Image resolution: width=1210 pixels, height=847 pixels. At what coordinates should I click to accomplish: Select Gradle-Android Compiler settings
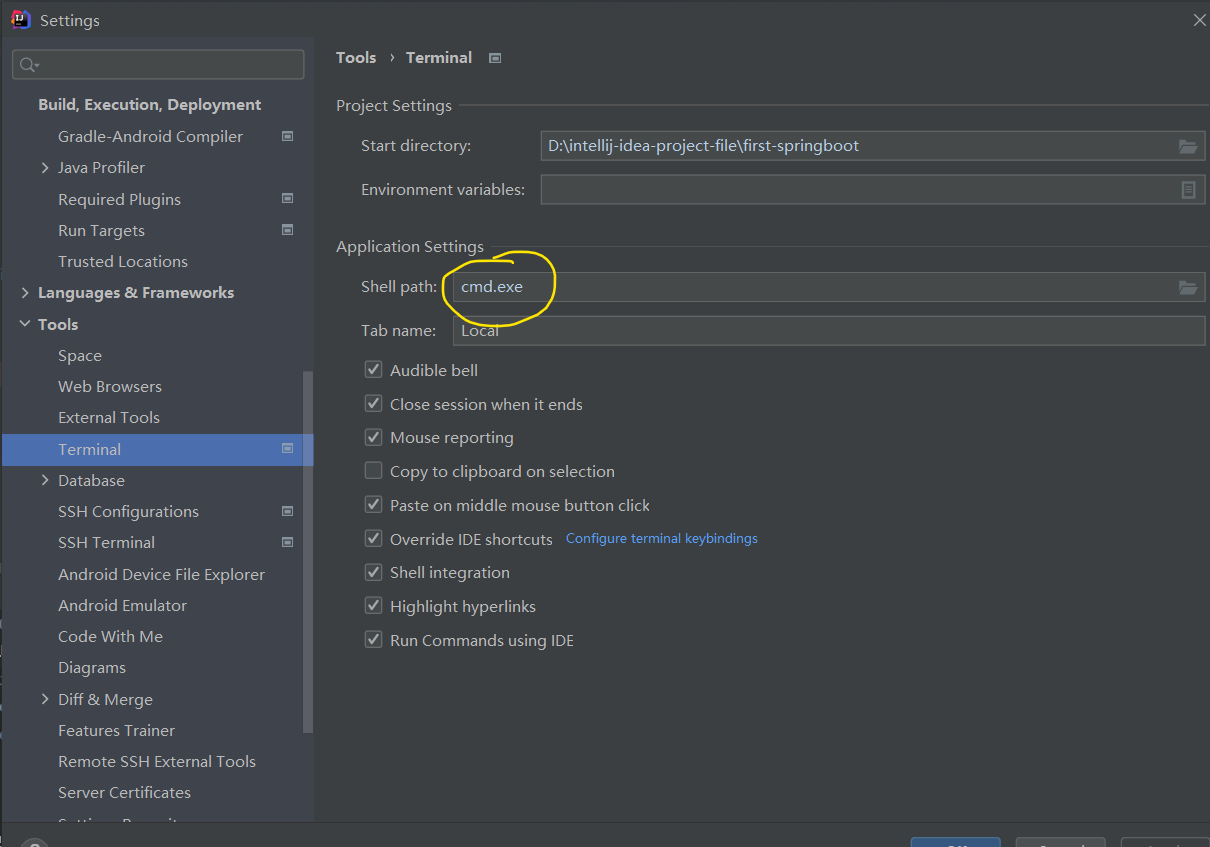point(150,136)
